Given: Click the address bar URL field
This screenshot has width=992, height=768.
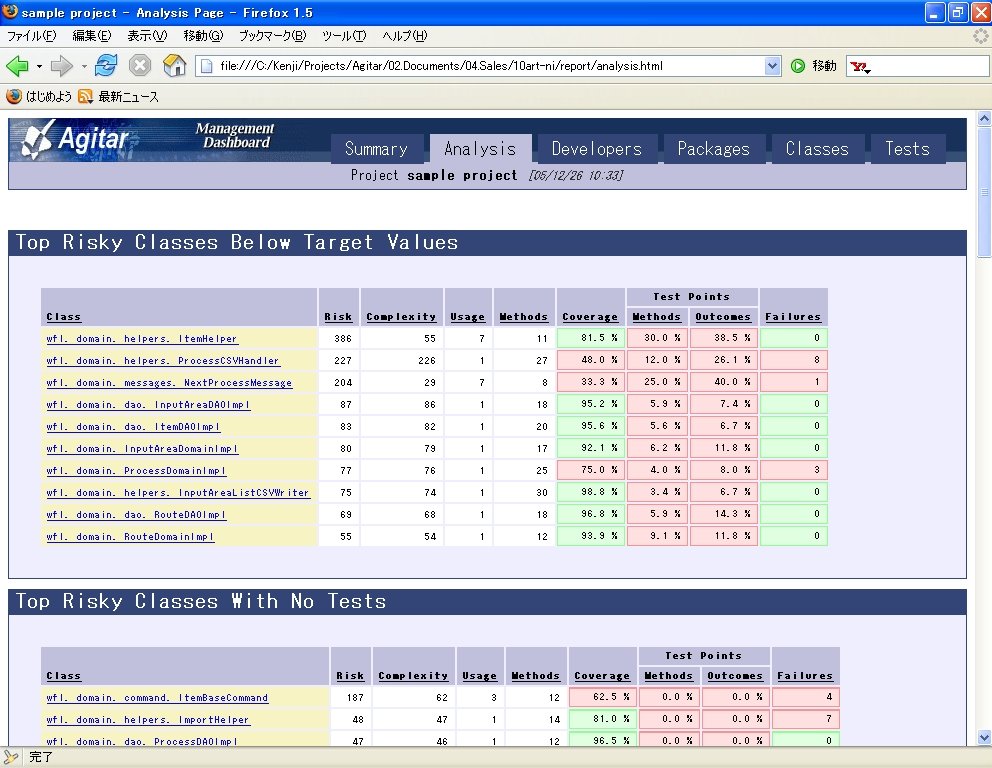Looking at the screenshot, I should pos(480,66).
